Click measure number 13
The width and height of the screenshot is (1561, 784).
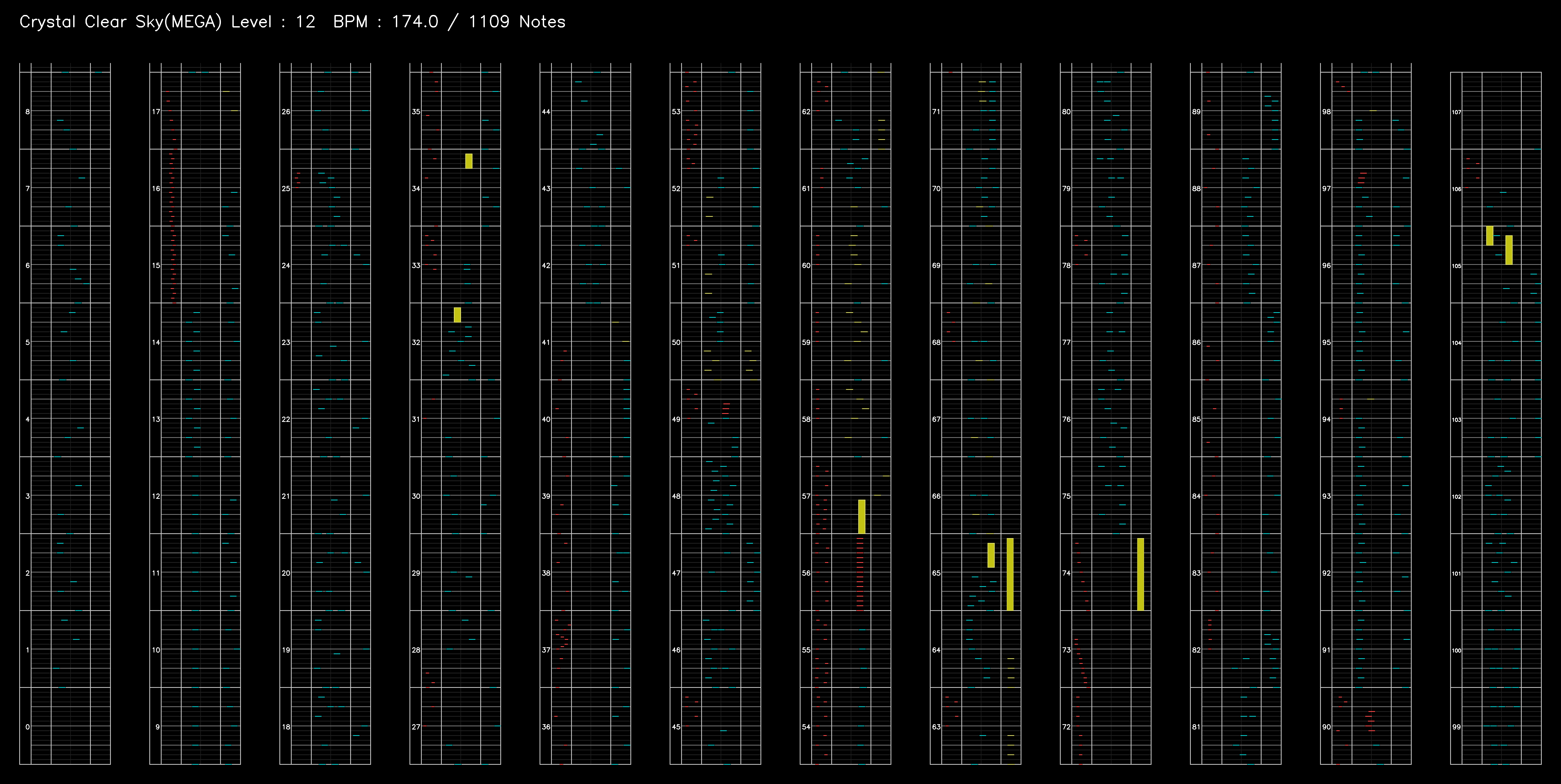[x=156, y=419]
